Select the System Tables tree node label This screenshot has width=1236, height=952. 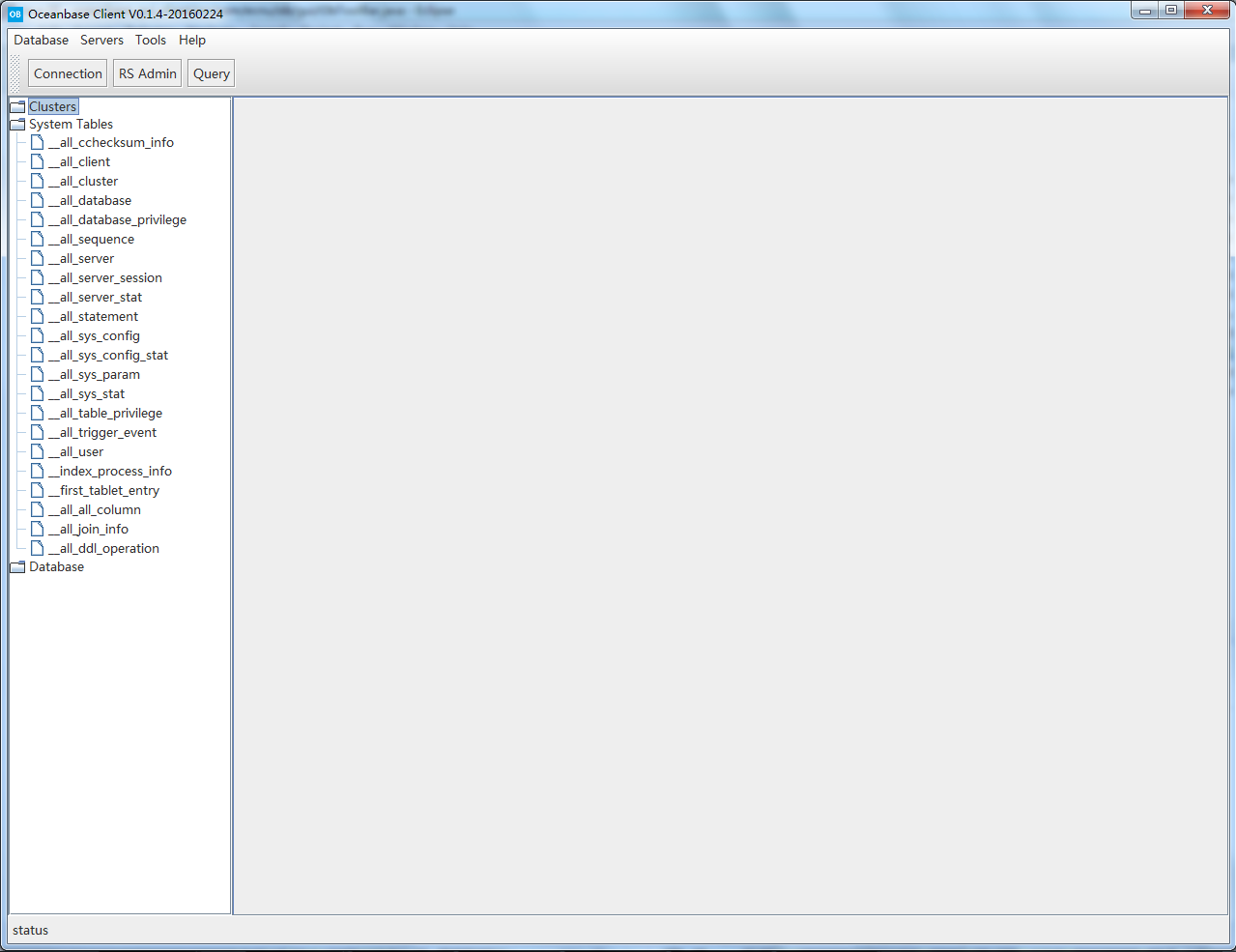(x=71, y=124)
